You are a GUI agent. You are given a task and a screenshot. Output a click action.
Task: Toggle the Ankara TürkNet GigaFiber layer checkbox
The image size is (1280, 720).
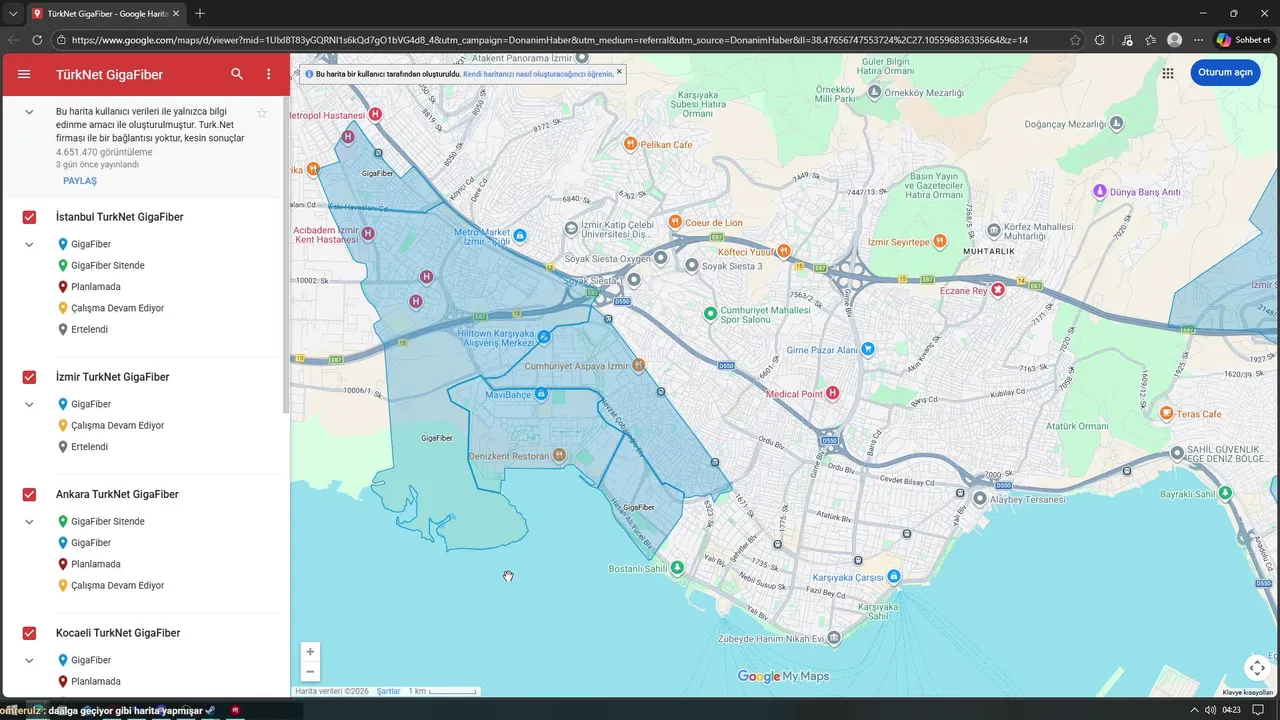click(x=29, y=494)
